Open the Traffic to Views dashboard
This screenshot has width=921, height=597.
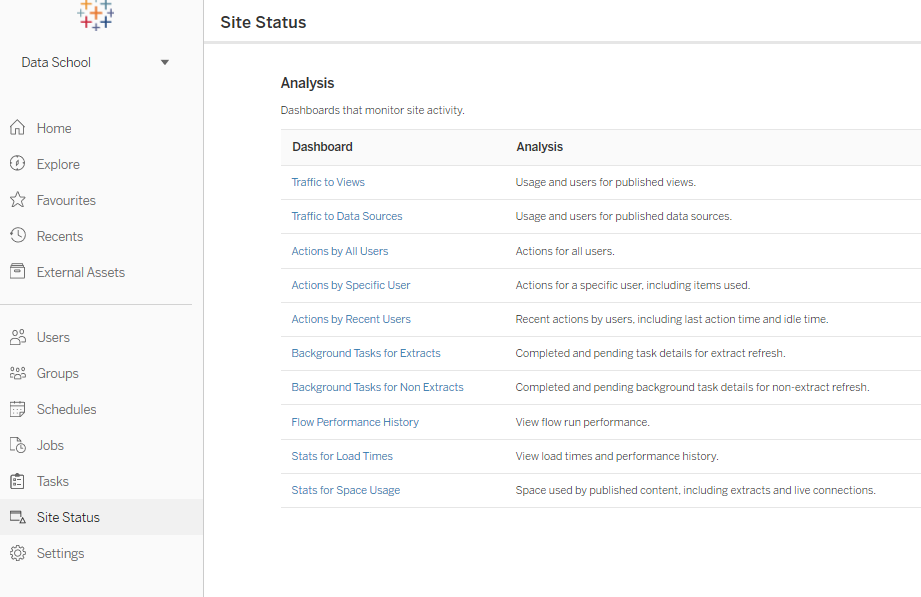pos(328,182)
